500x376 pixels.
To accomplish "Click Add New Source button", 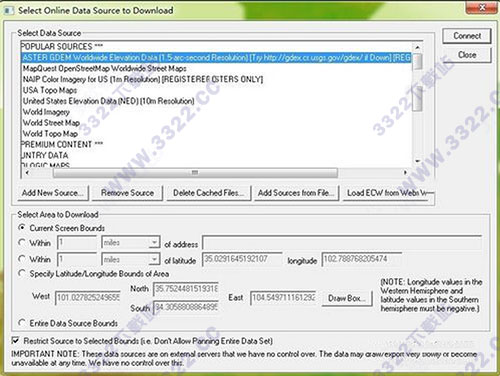I will coord(53,193).
